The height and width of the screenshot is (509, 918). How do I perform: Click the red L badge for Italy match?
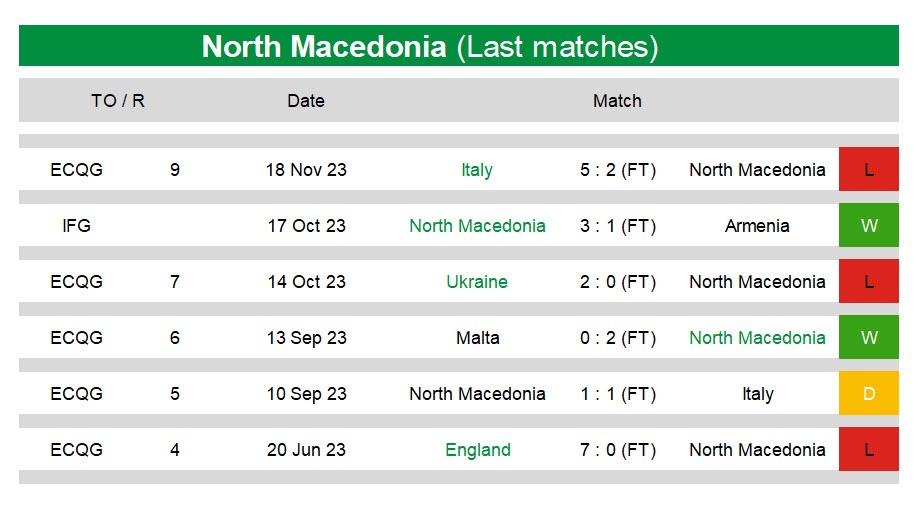tap(868, 169)
